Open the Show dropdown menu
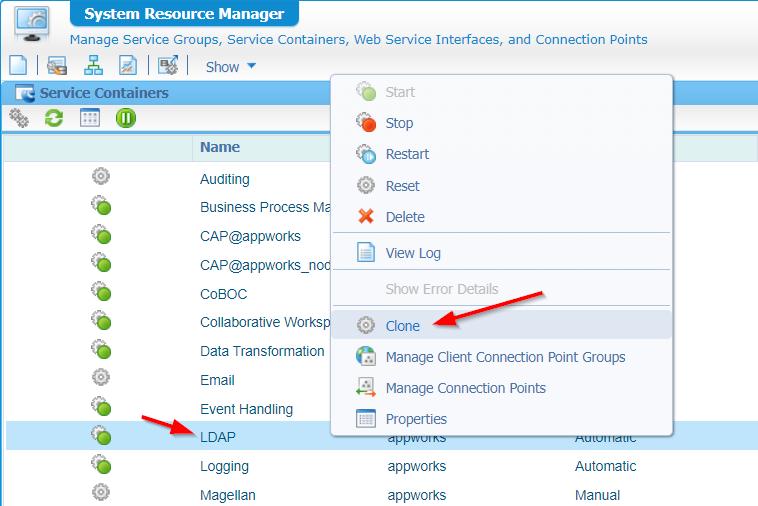 [230, 67]
